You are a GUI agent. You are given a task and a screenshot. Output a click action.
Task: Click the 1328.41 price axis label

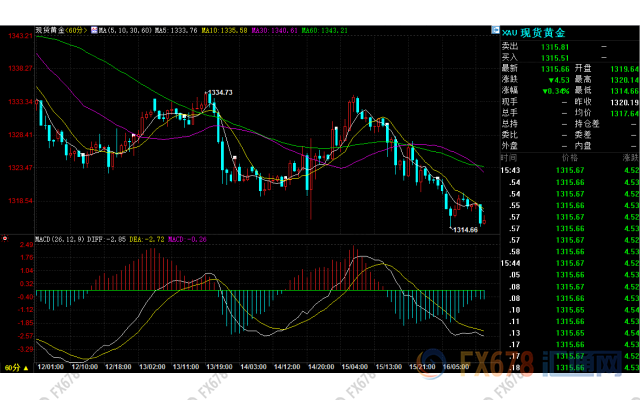point(20,135)
